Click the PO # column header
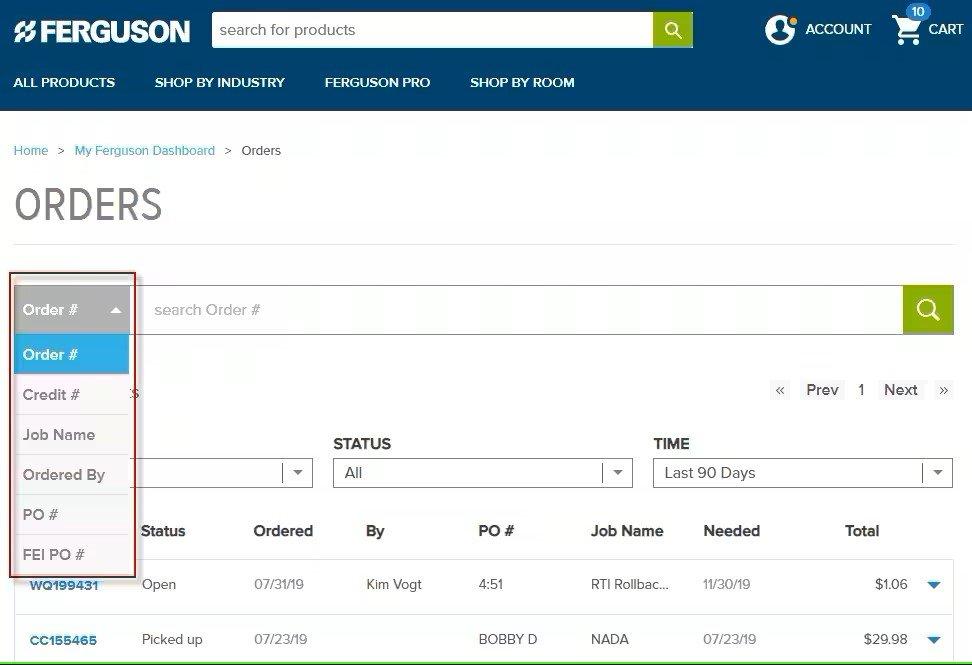 496,531
